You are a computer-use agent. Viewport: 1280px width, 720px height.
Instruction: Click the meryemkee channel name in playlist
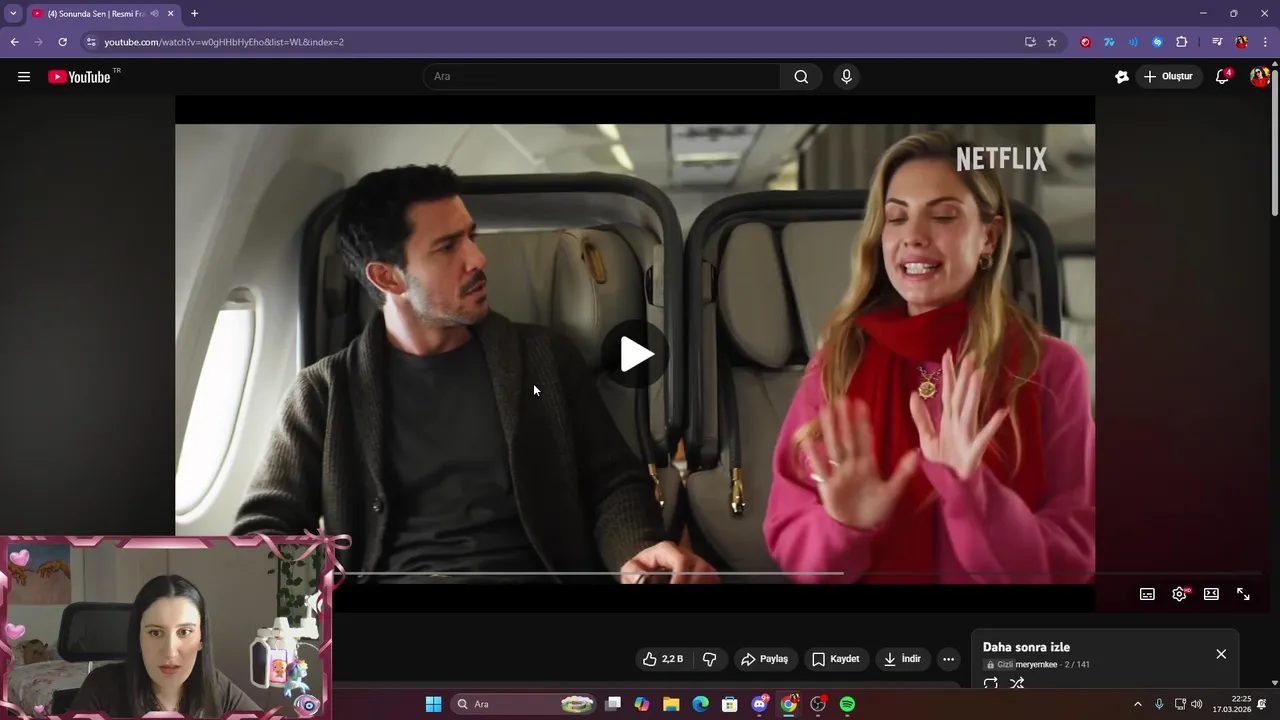pos(1036,665)
